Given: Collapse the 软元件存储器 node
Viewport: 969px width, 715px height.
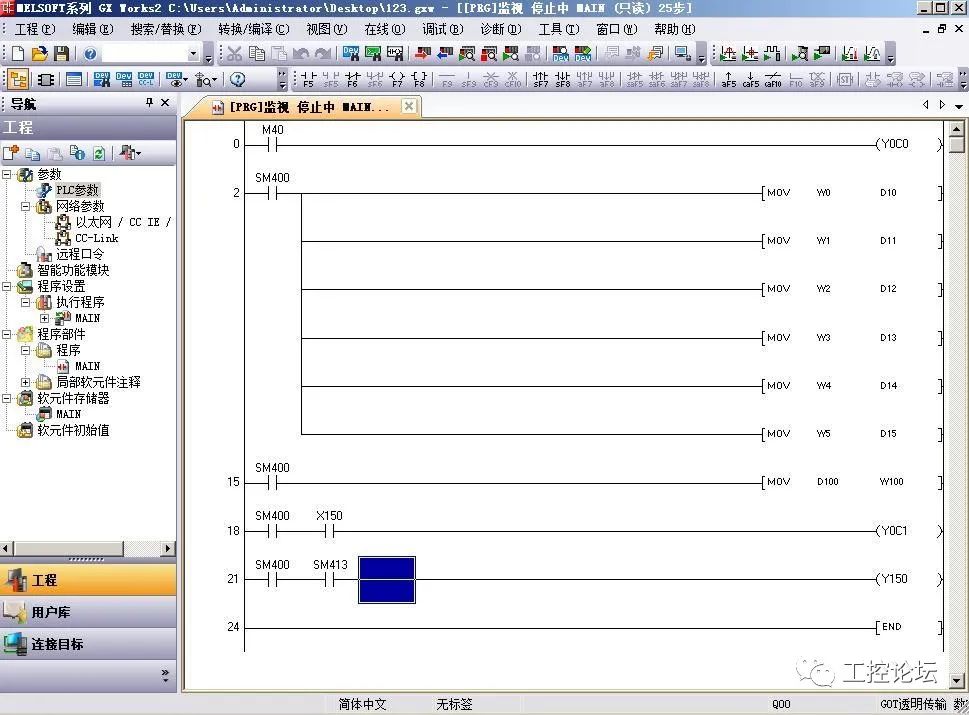Looking at the screenshot, I should pos(7,399).
